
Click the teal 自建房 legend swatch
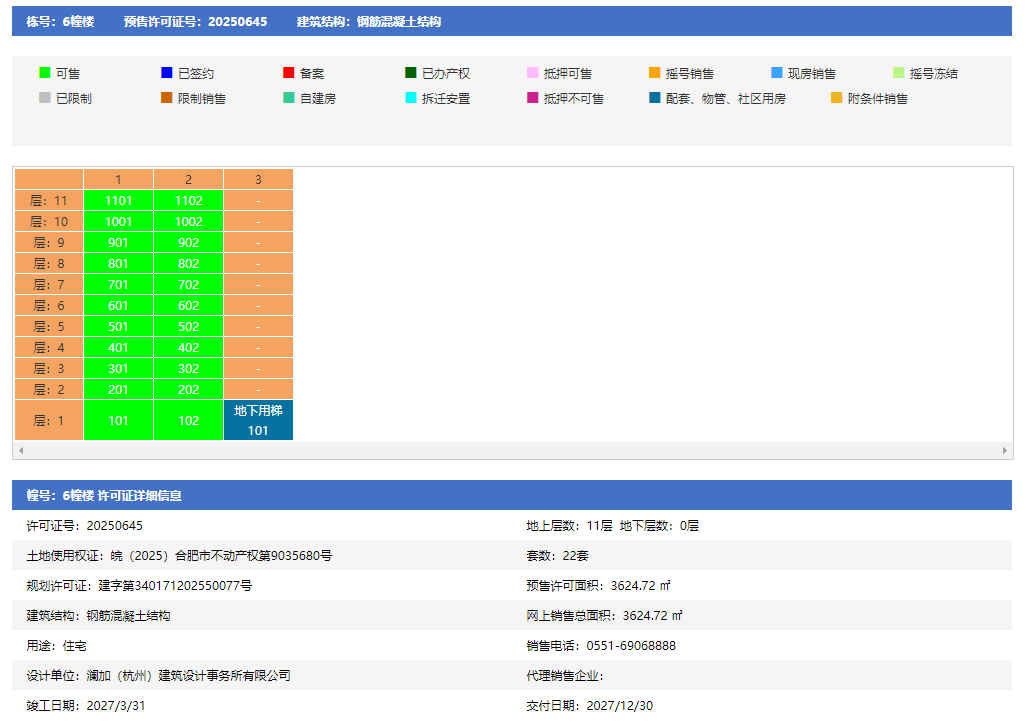(289, 98)
